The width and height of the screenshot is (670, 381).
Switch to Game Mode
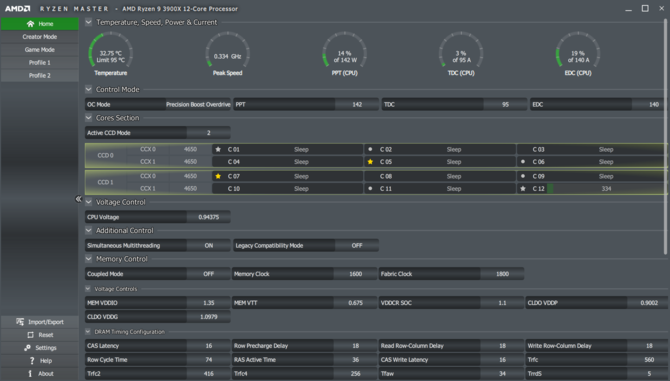pyautogui.click(x=40, y=50)
